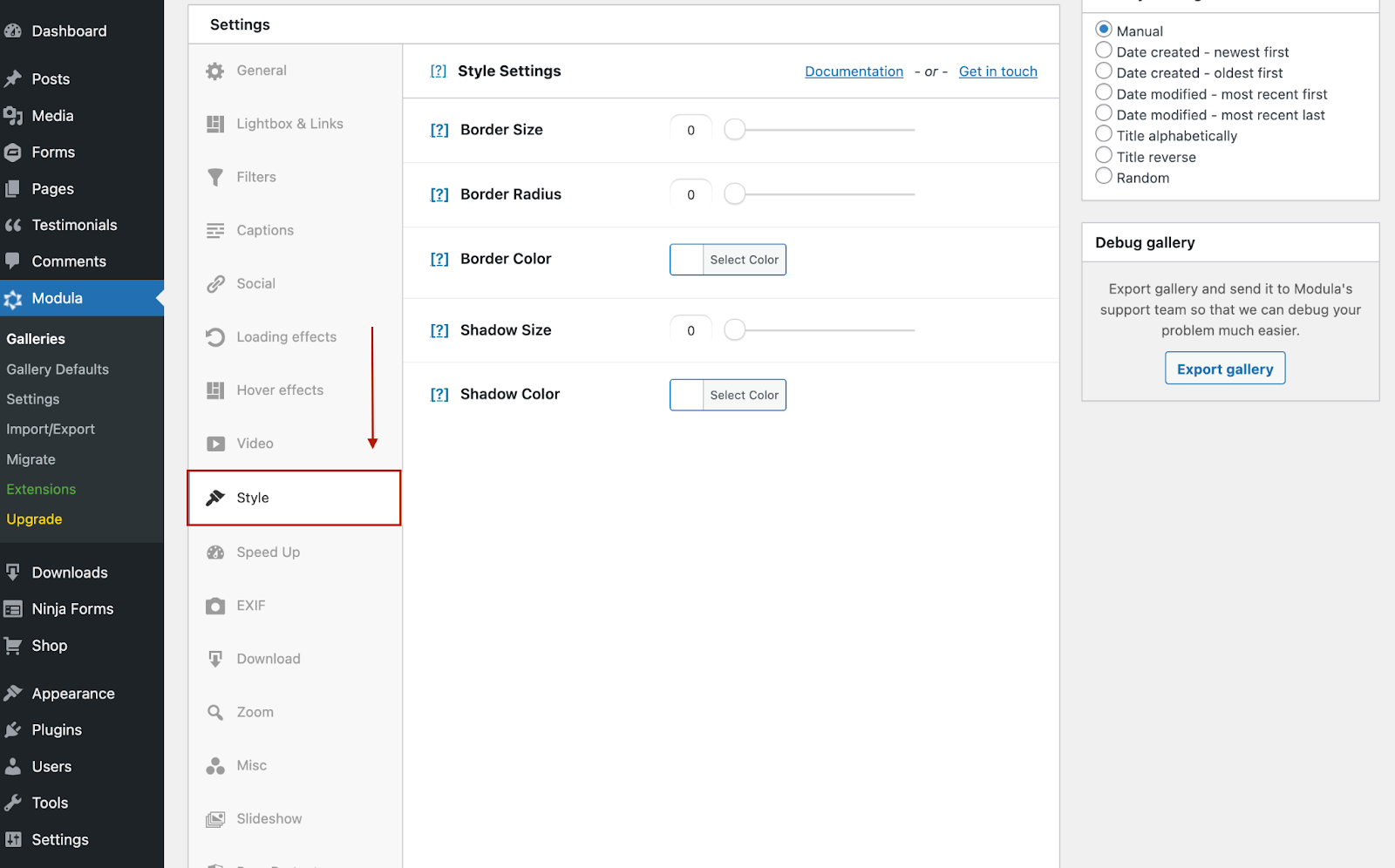
Task: Open the Style settings tab
Action: click(x=295, y=498)
